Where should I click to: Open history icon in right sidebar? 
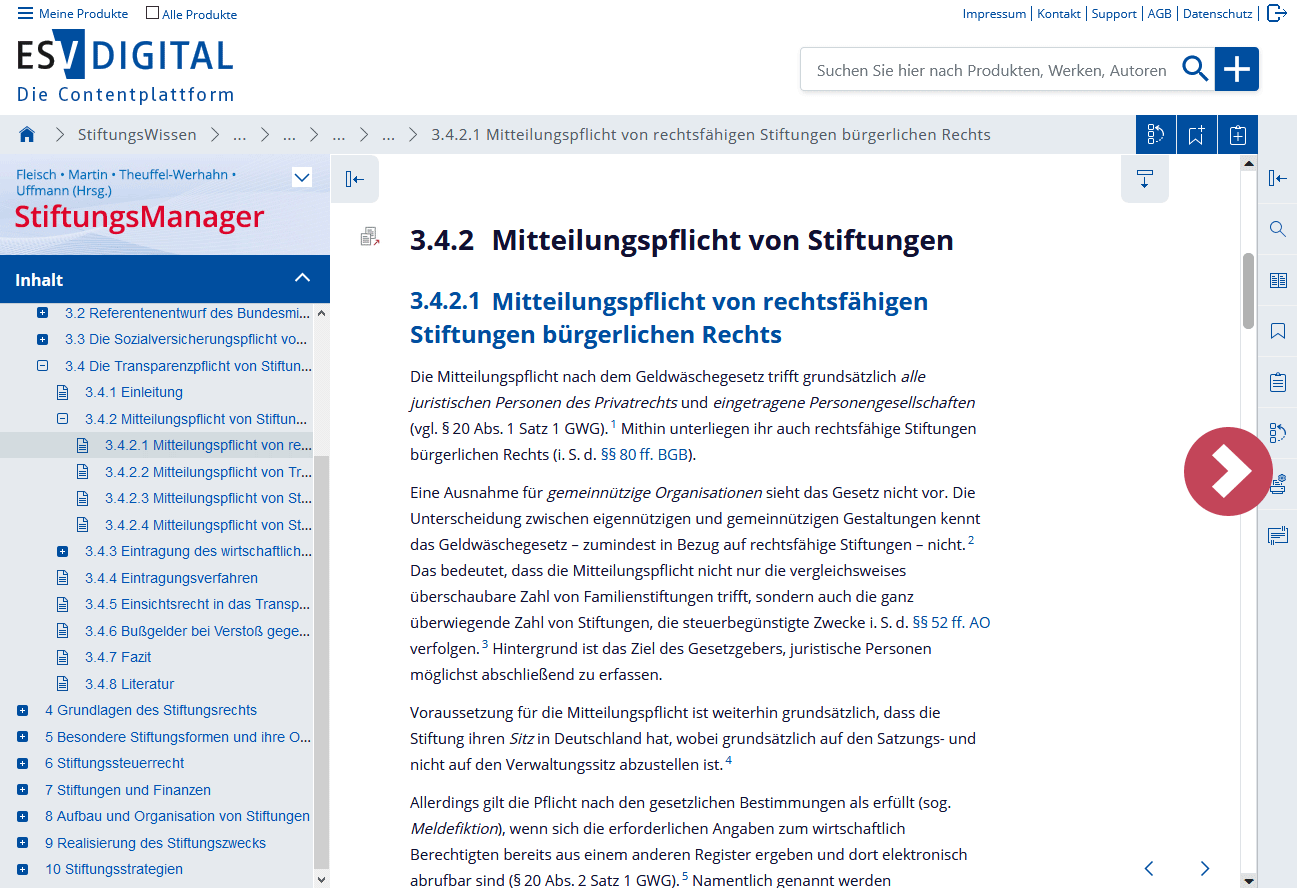(1277, 433)
